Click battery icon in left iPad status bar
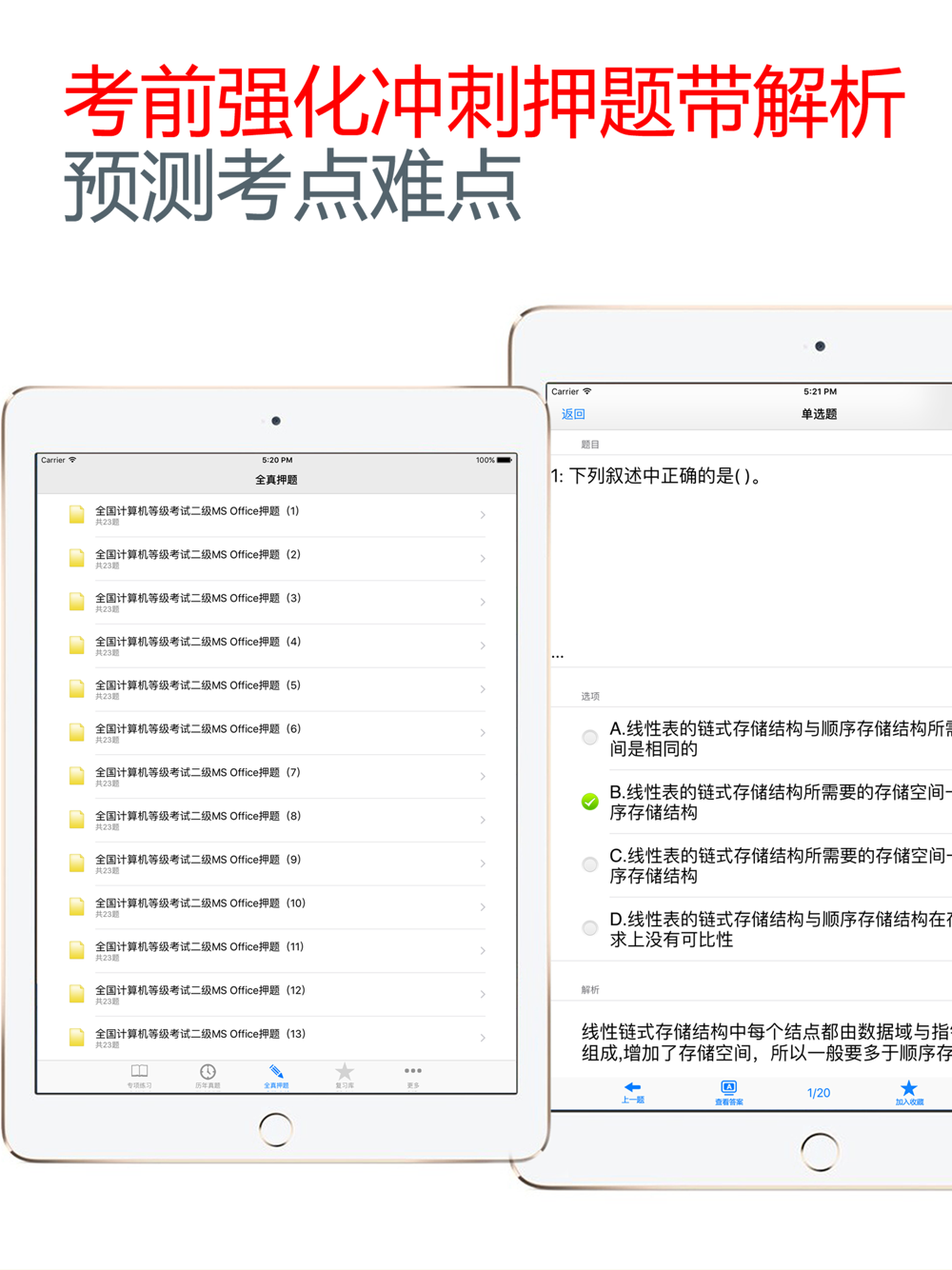 coord(505,460)
